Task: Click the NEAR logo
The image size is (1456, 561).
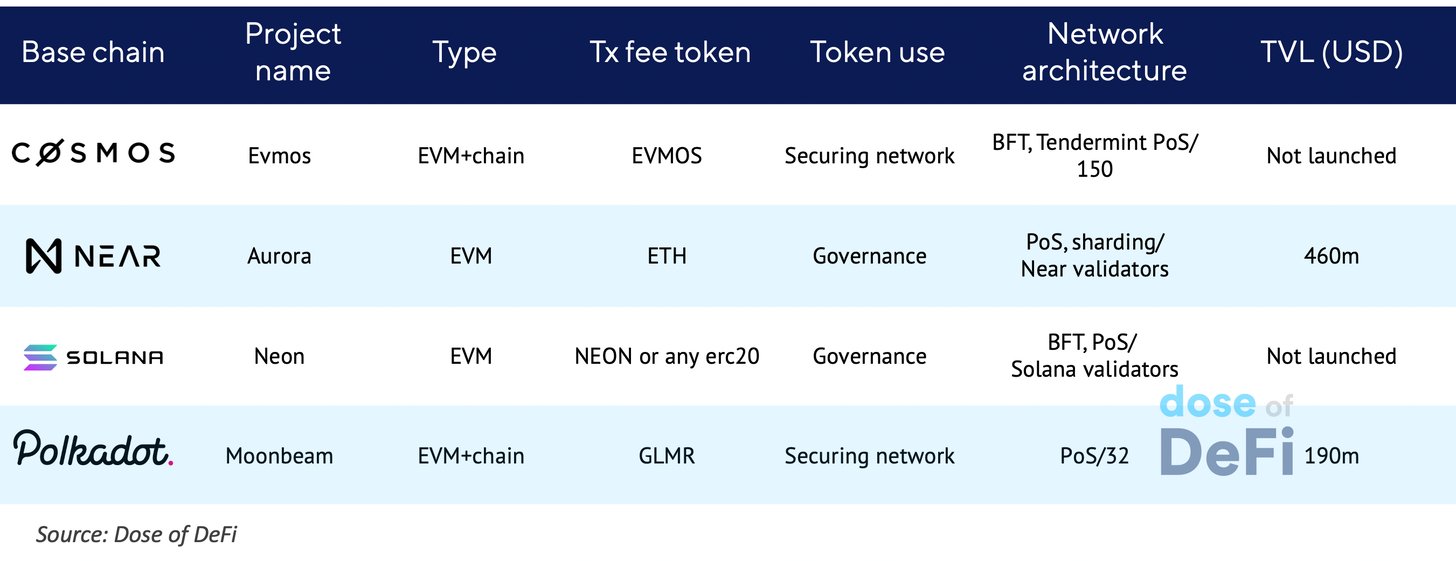Action: (x=92, y=256)
